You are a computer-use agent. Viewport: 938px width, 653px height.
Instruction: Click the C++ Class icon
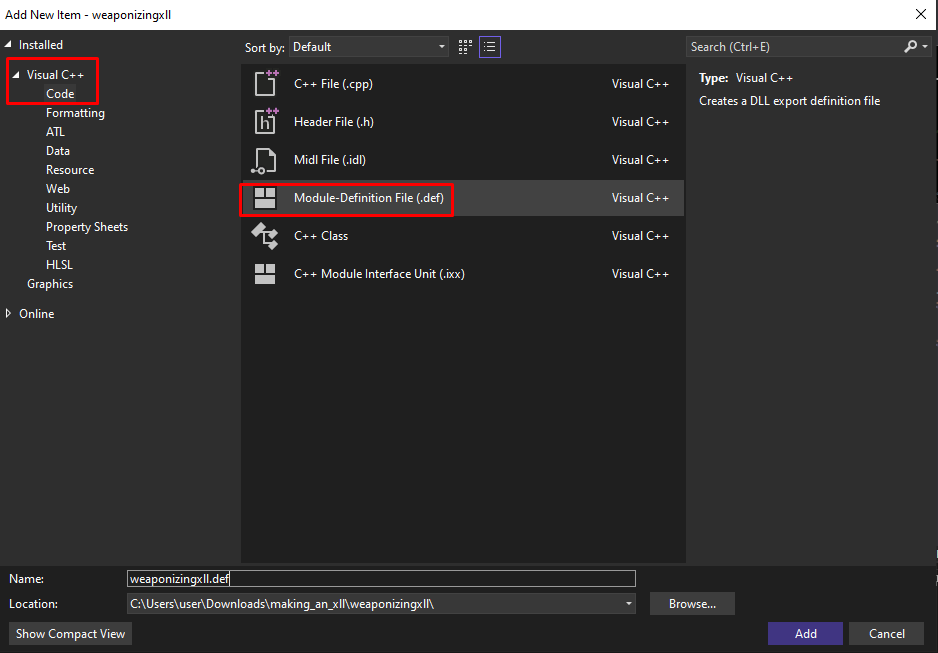[265, 236]
